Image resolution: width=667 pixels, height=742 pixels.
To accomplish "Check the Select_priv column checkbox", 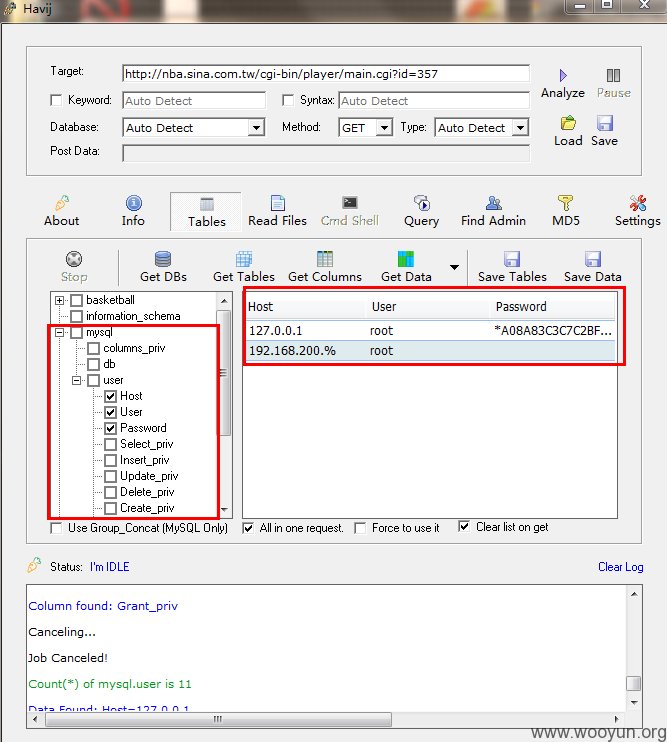I will pyautogui.click(x=110, y=444).
